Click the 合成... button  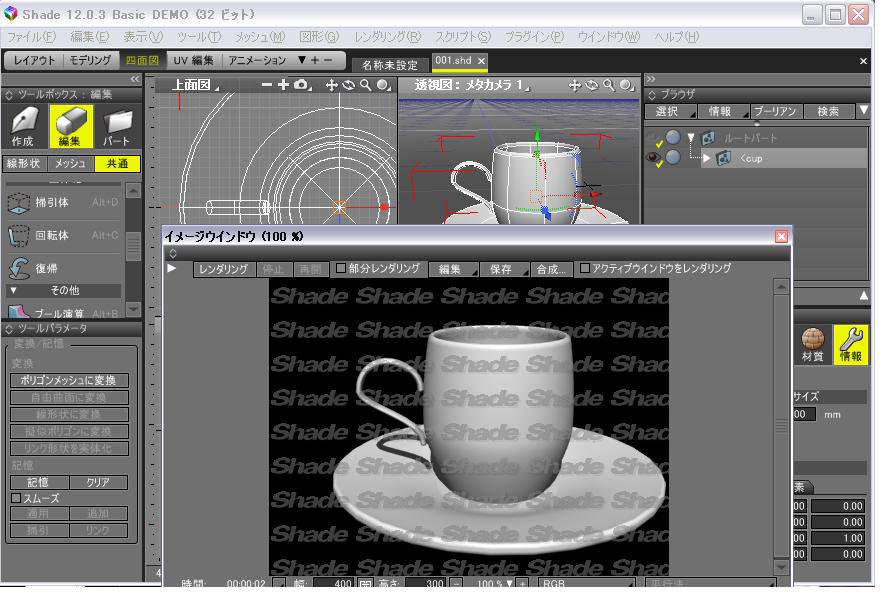point(551,269)
